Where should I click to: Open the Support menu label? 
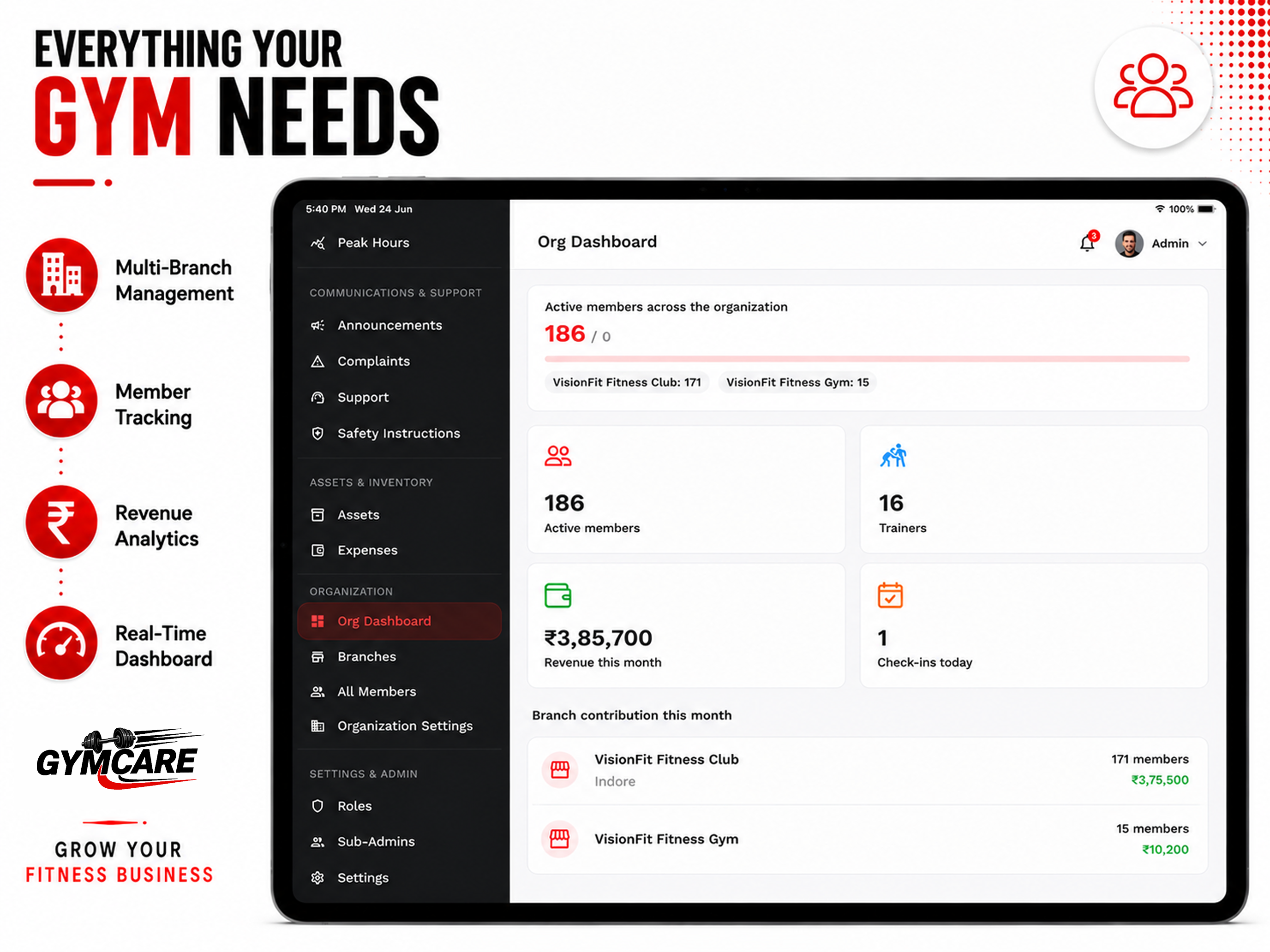point(363,398)
